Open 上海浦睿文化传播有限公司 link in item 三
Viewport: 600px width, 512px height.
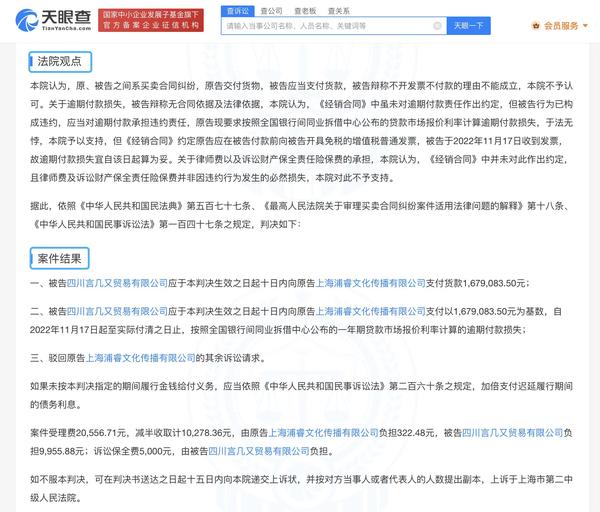140,358
